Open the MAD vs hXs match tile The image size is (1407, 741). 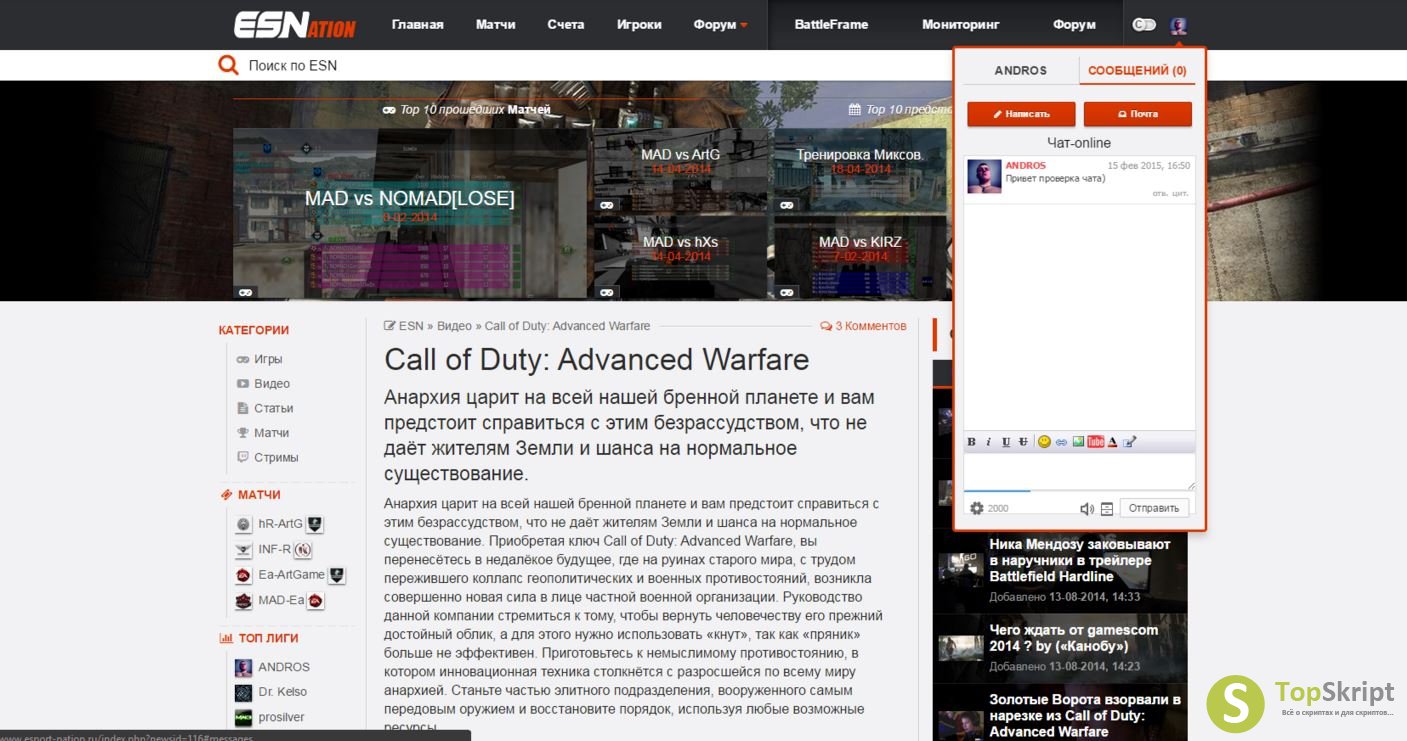click(x=680, y=258)
